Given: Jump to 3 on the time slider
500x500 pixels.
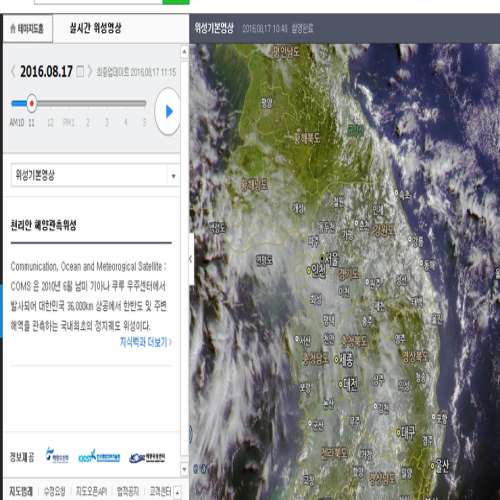Looking at the screenshot, I should [x=107, y=123].
